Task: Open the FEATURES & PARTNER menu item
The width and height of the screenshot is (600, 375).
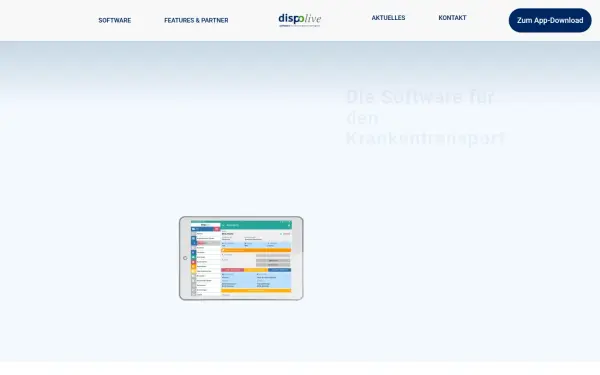Action: tap(196, 20)
